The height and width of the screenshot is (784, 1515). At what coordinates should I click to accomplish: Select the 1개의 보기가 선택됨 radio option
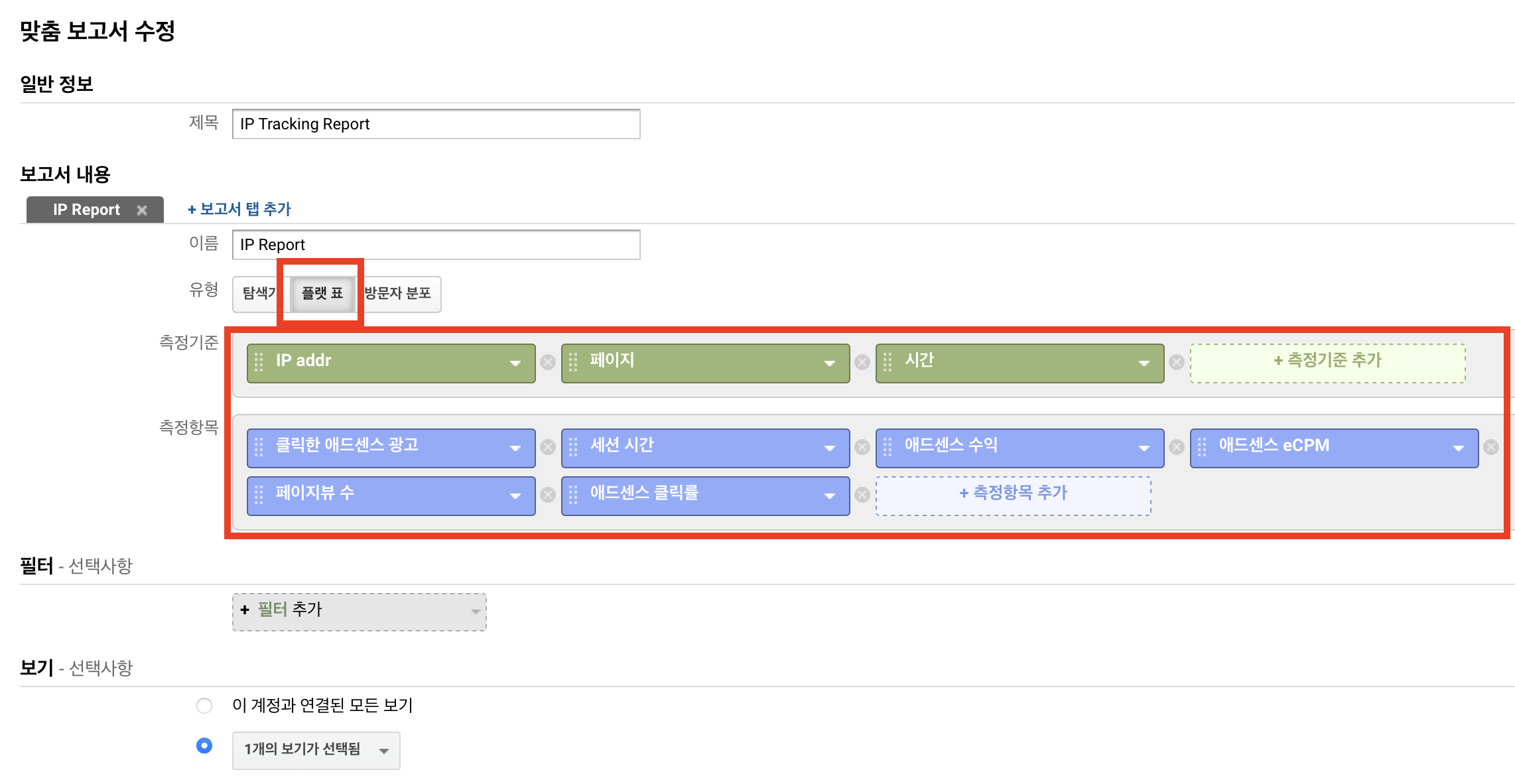coord(204,746)
